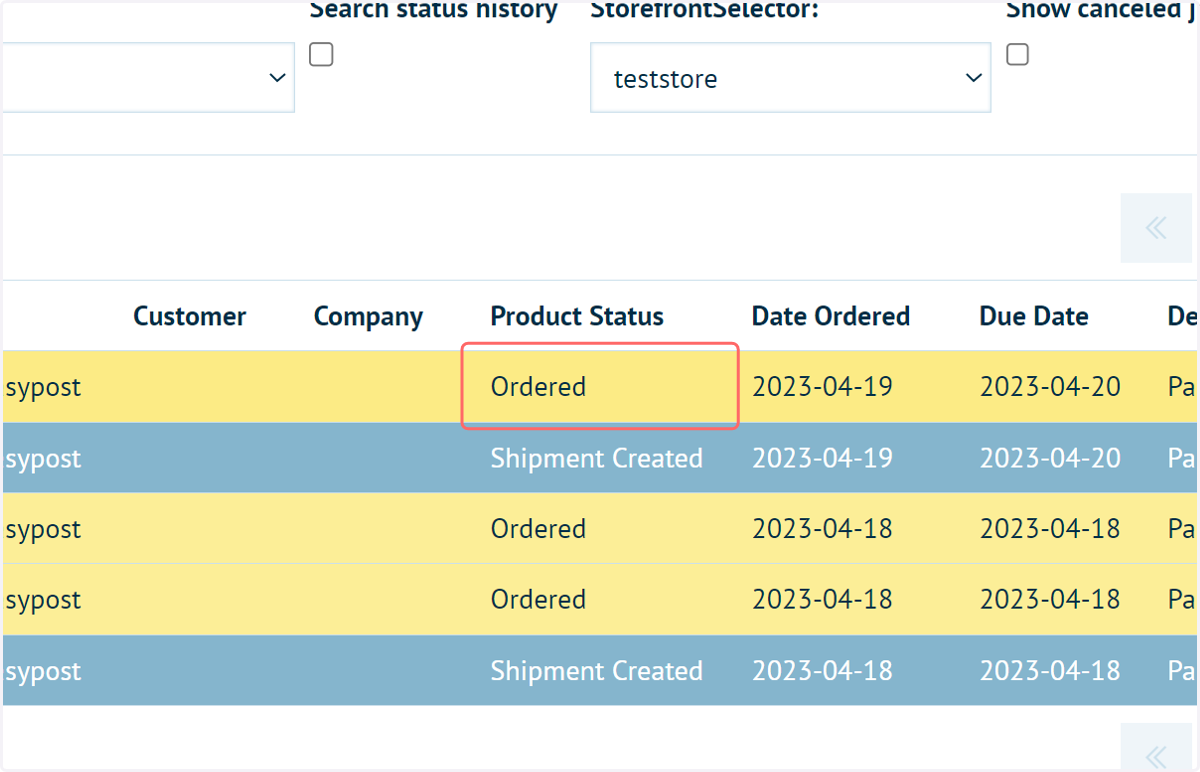Click Shipment Created in the 2023-04-18 row
Screen dimensions: 1200x772
(x=597, y=670)
